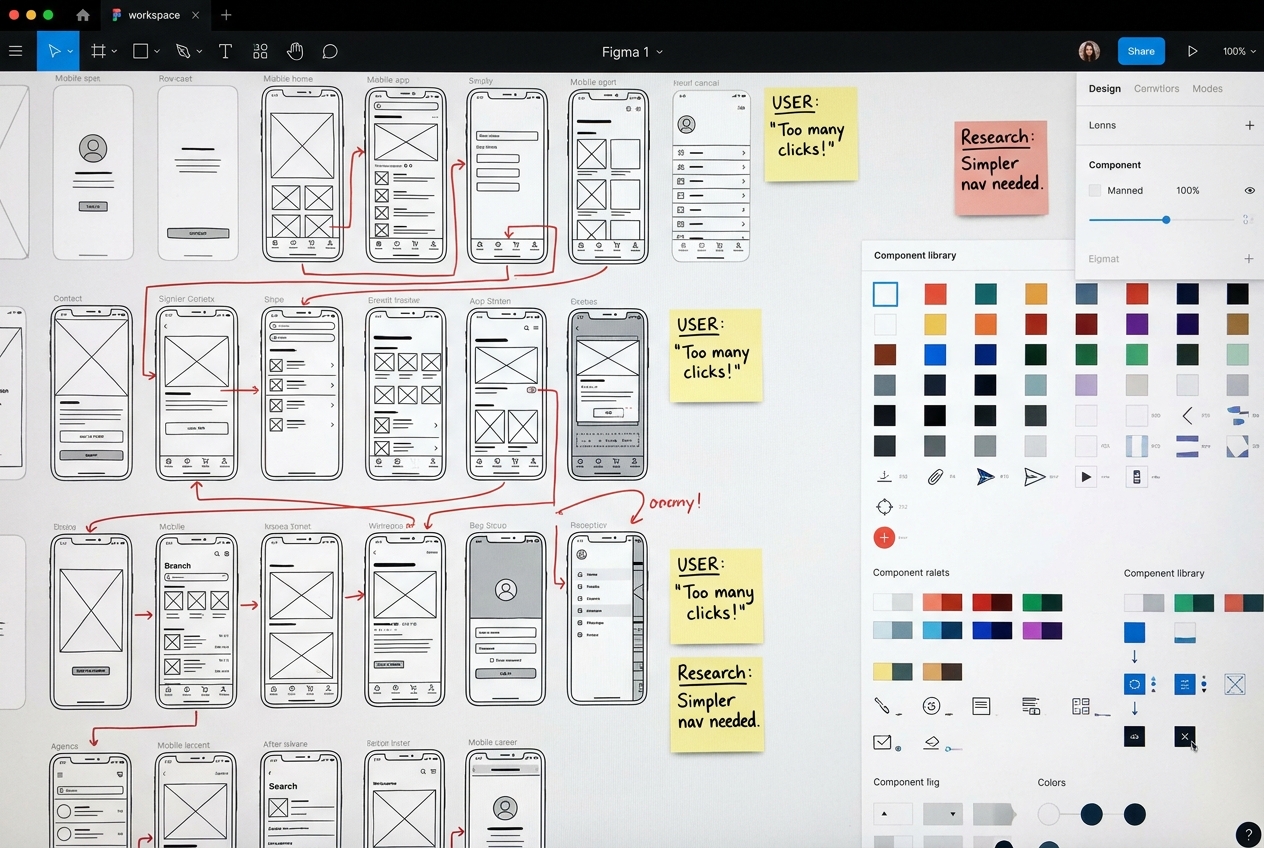This screenshot has height=848, width=1264.
Task: Click the paperclip attachment icon
Action: tap(935, 477)
